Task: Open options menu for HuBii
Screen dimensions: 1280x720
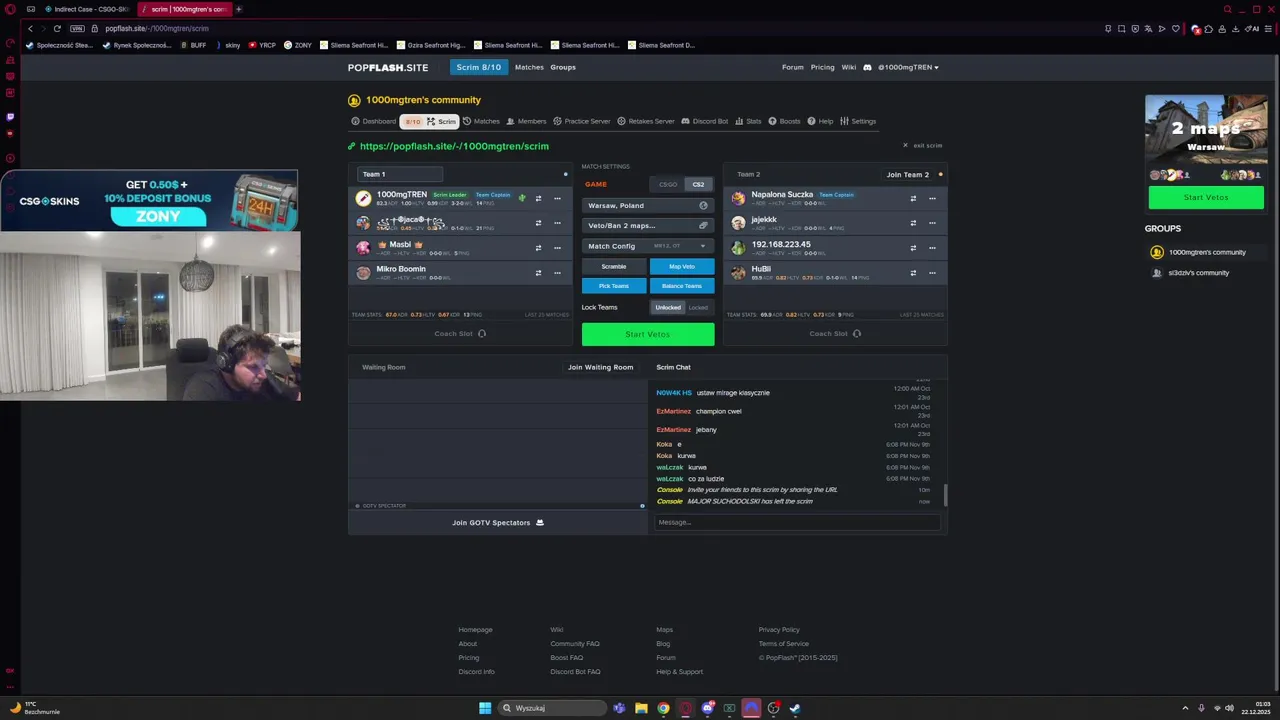Action: [x=932, y=273]
